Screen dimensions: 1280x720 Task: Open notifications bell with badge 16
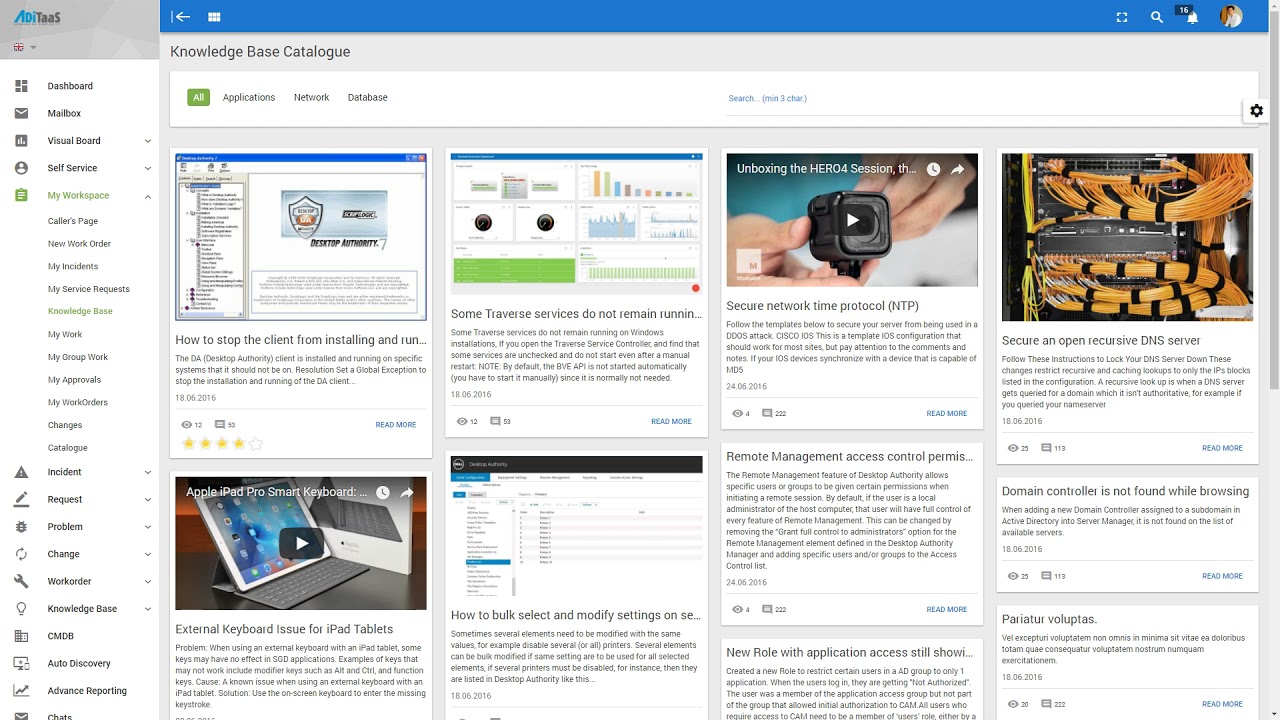tap(1191, 17)
